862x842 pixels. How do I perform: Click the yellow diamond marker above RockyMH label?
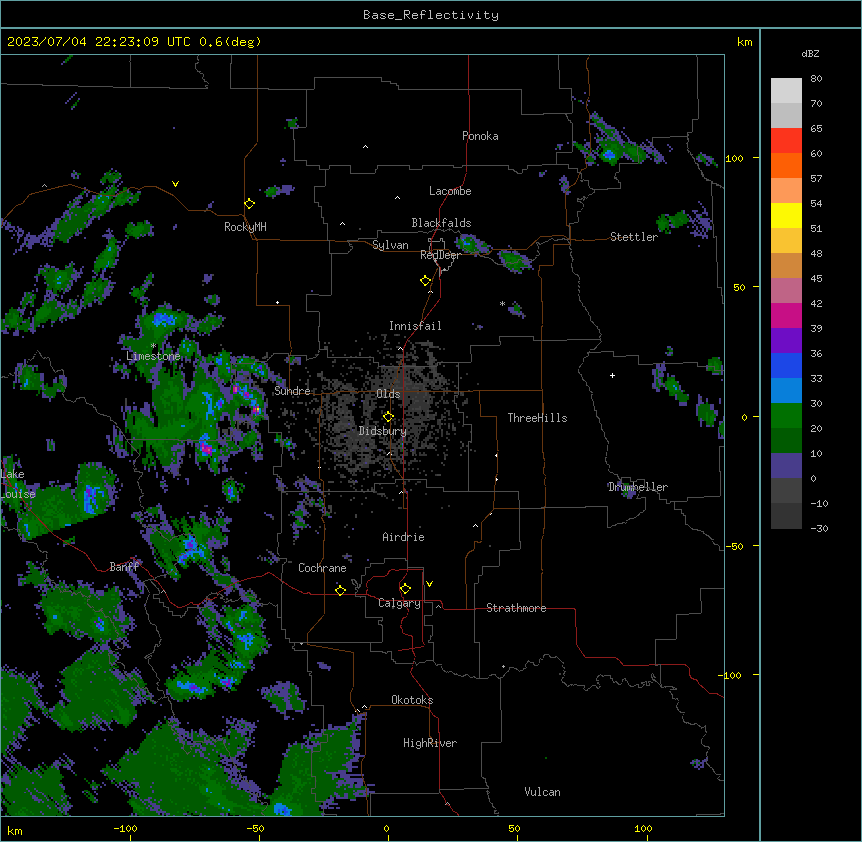(249, 204)
